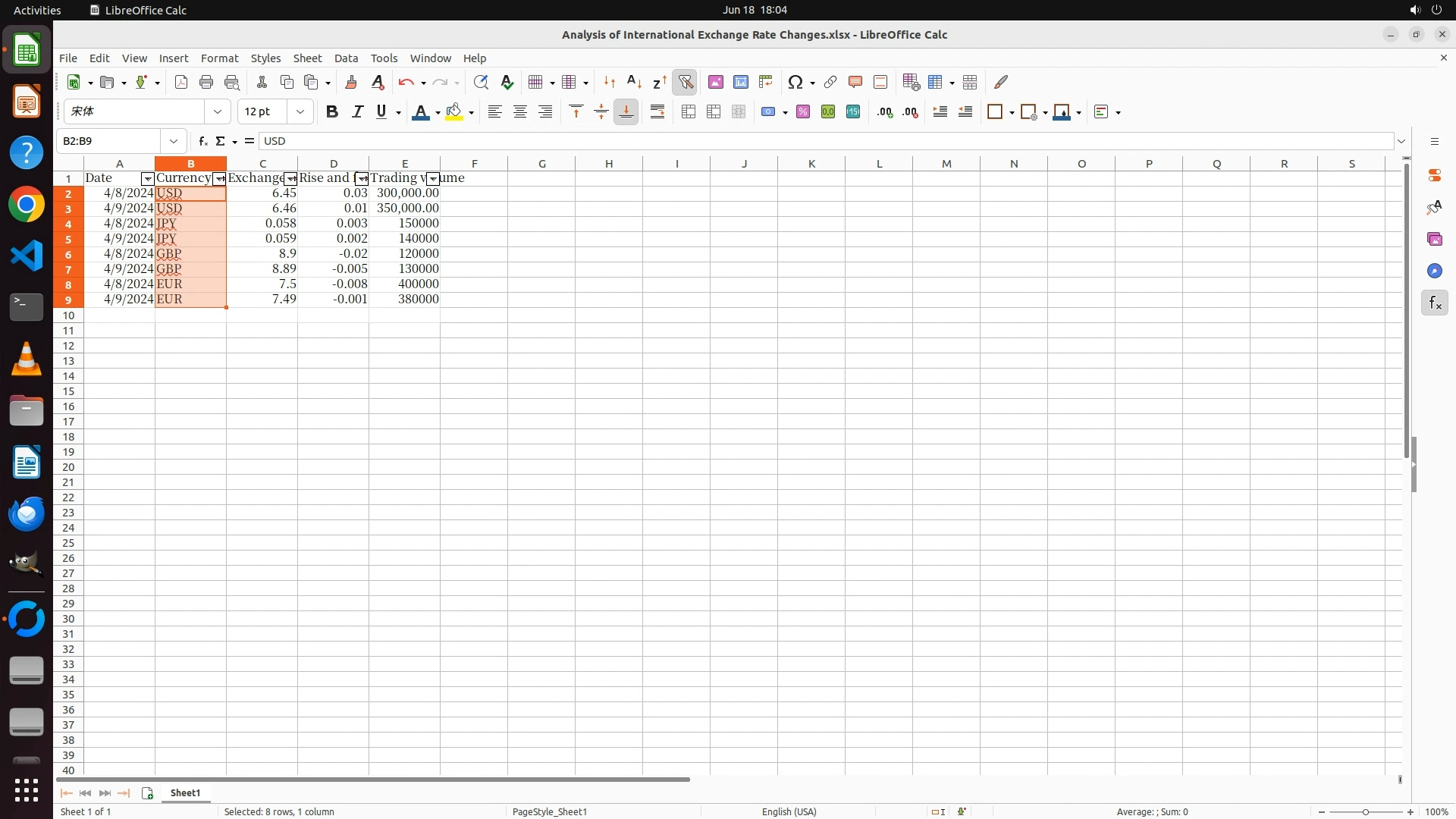This screenshot has height=819, width=1456.
Task: Click Insert Image icon
Action: tap(716, 83)
